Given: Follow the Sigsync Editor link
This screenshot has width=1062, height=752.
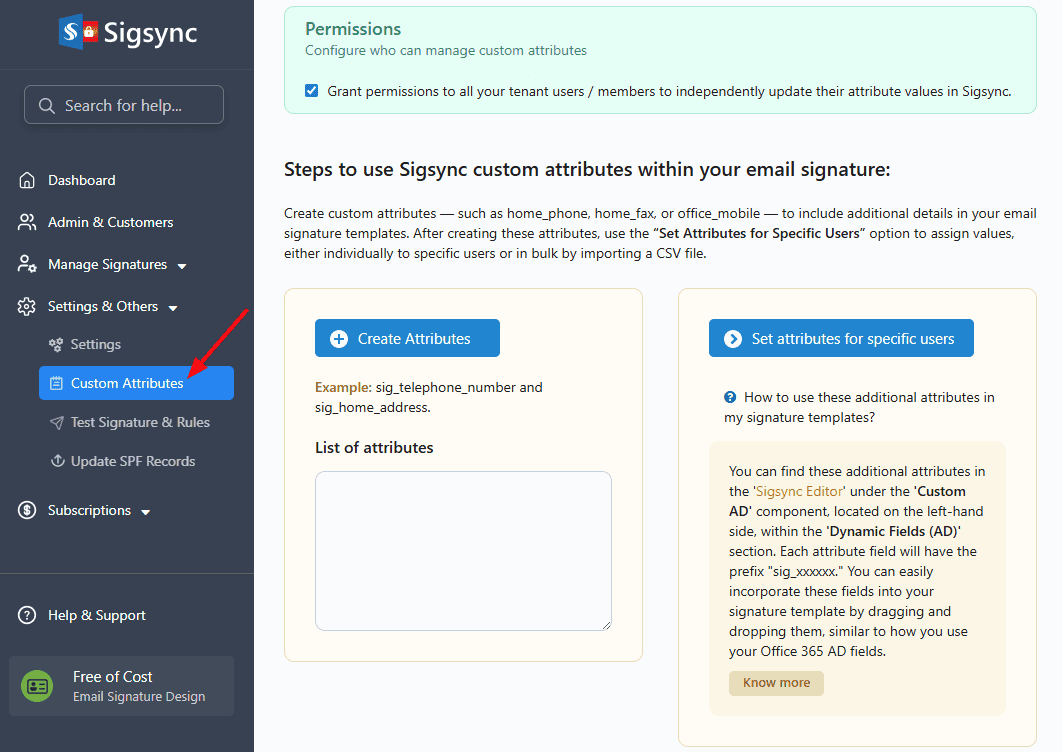Looking at the screenshot, I should tap(799, 491).
